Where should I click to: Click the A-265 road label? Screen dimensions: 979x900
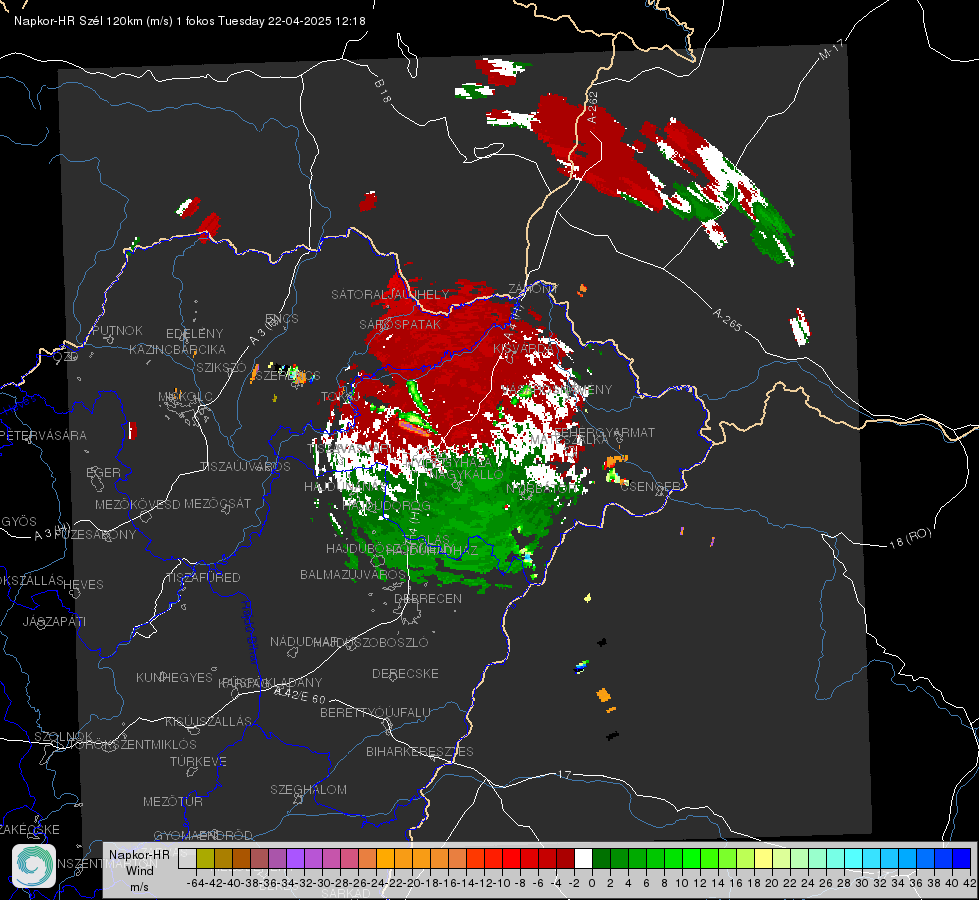click(727, 320)
